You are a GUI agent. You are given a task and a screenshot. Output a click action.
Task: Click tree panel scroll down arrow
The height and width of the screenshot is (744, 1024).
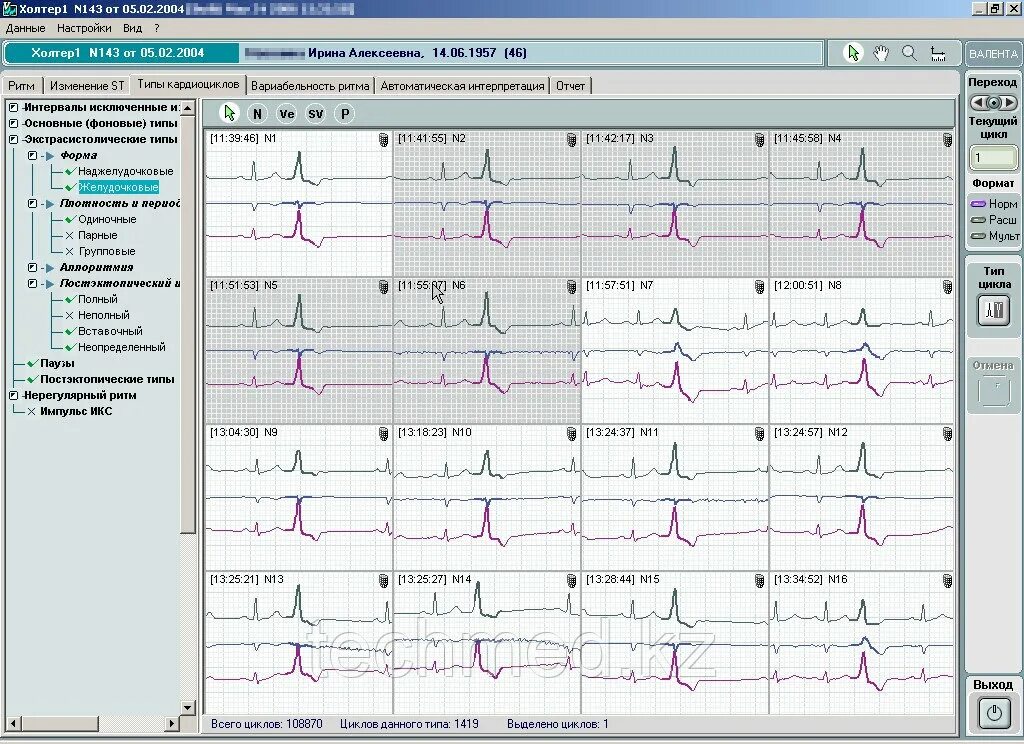tap(188, 707)
